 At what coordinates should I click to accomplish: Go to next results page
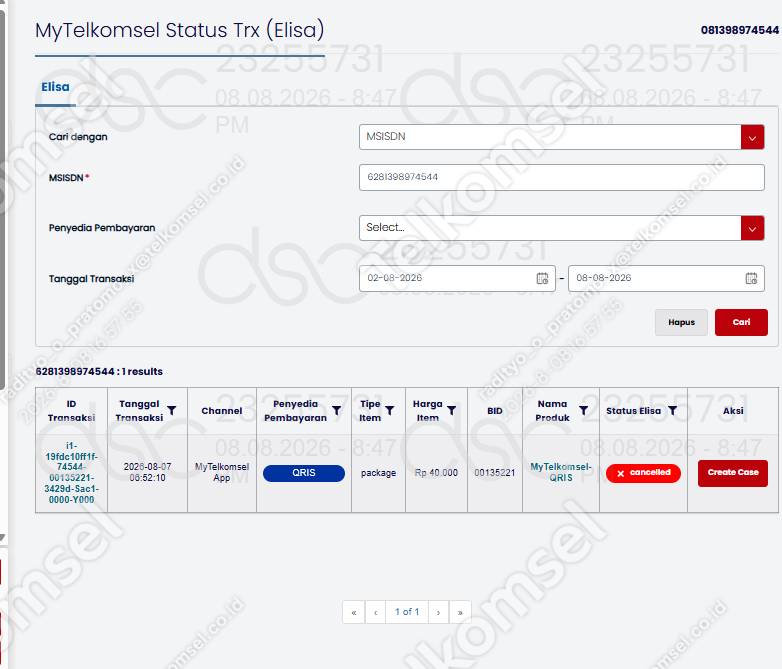click(438, 612)
